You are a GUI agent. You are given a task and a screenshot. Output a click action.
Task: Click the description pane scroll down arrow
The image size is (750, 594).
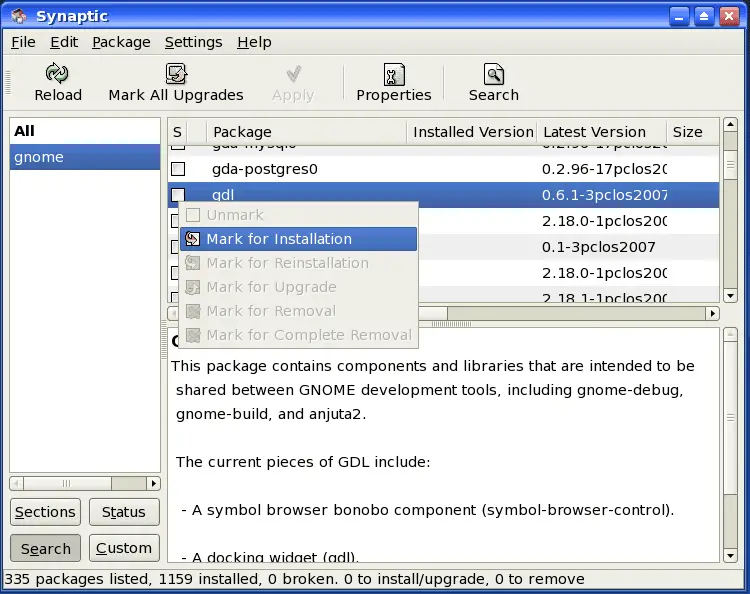click(x=730, y=556)
